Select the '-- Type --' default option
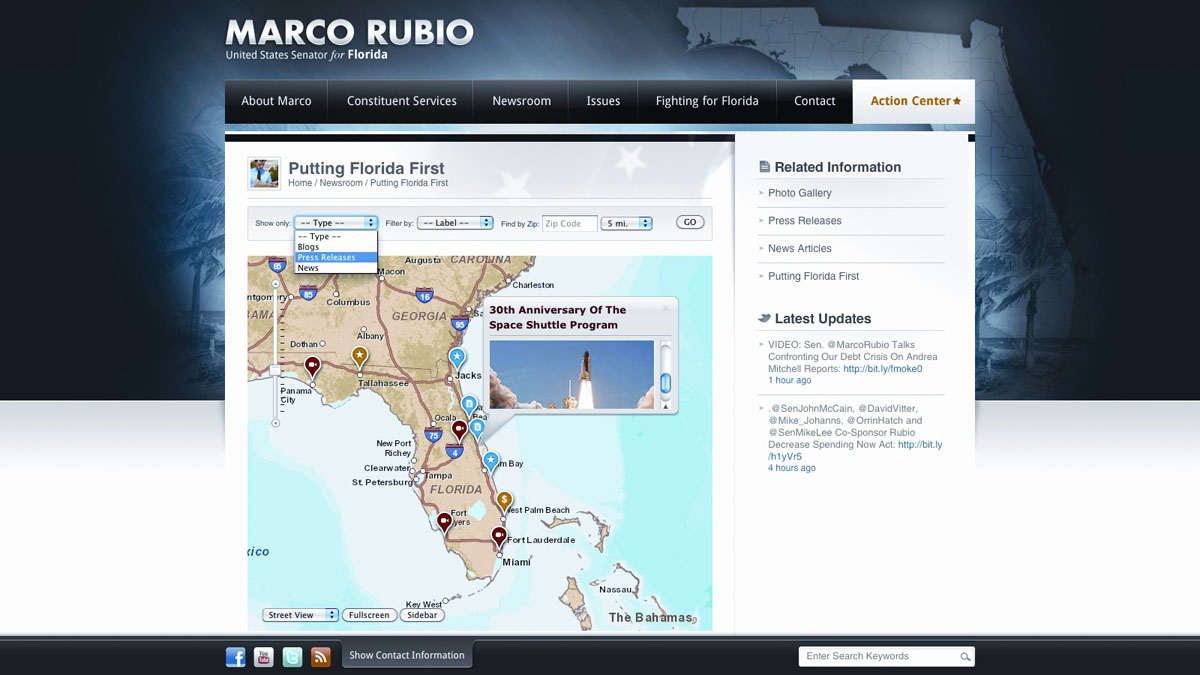The width and height of the screenshot is (1200, 675). pyautogui.click(x=336, y=237)
